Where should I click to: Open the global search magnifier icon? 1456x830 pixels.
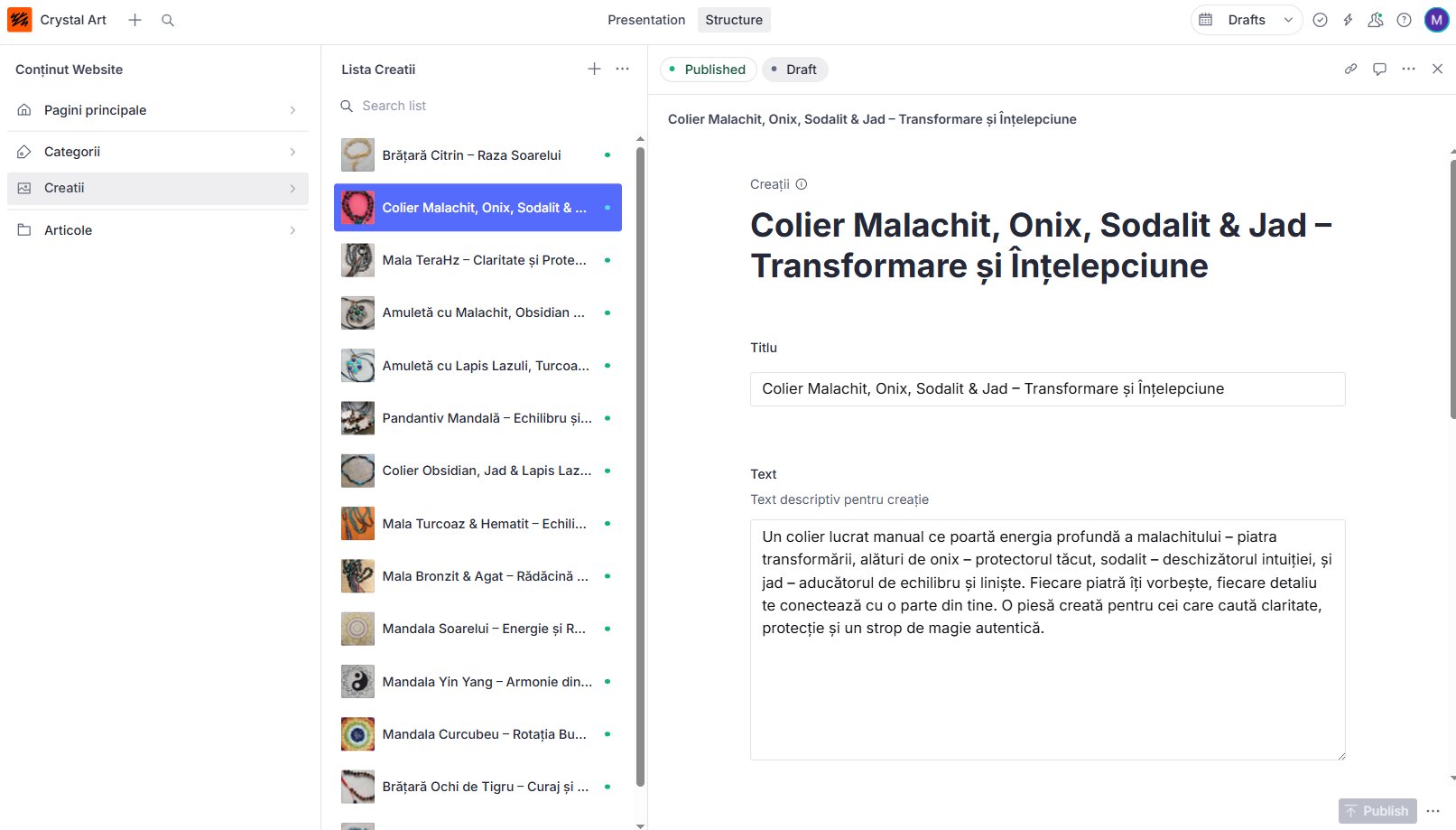[168, 20]
